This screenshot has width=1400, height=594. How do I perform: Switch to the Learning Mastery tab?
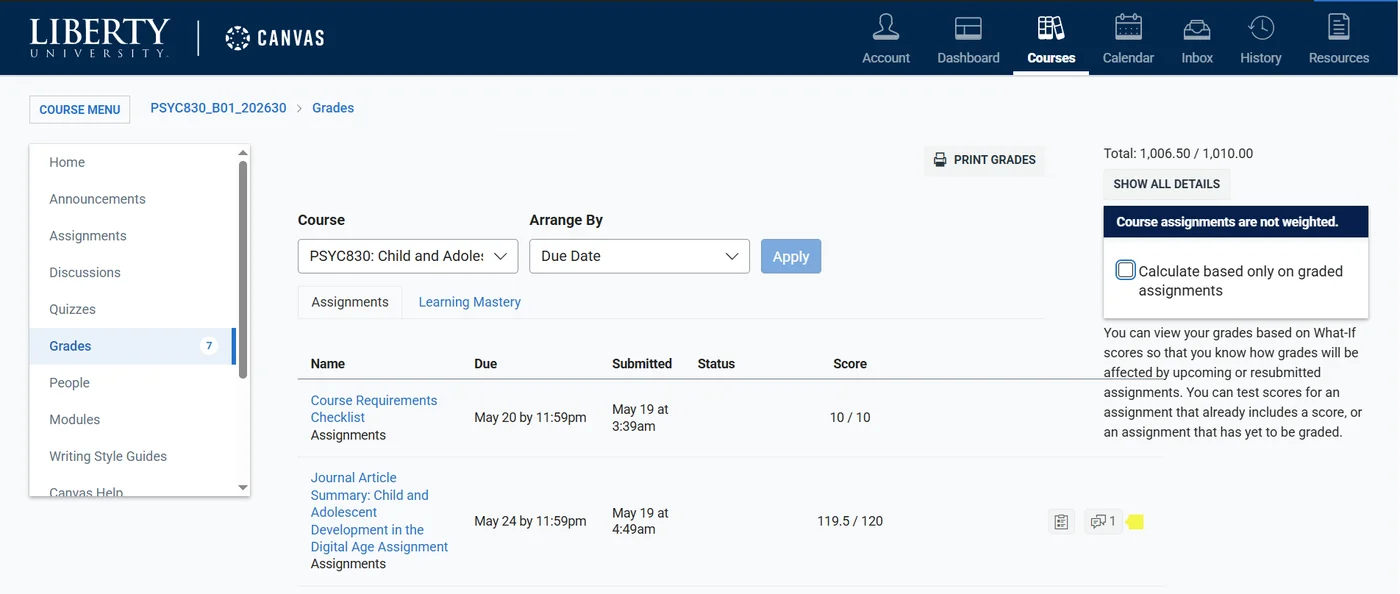[469, 302]
